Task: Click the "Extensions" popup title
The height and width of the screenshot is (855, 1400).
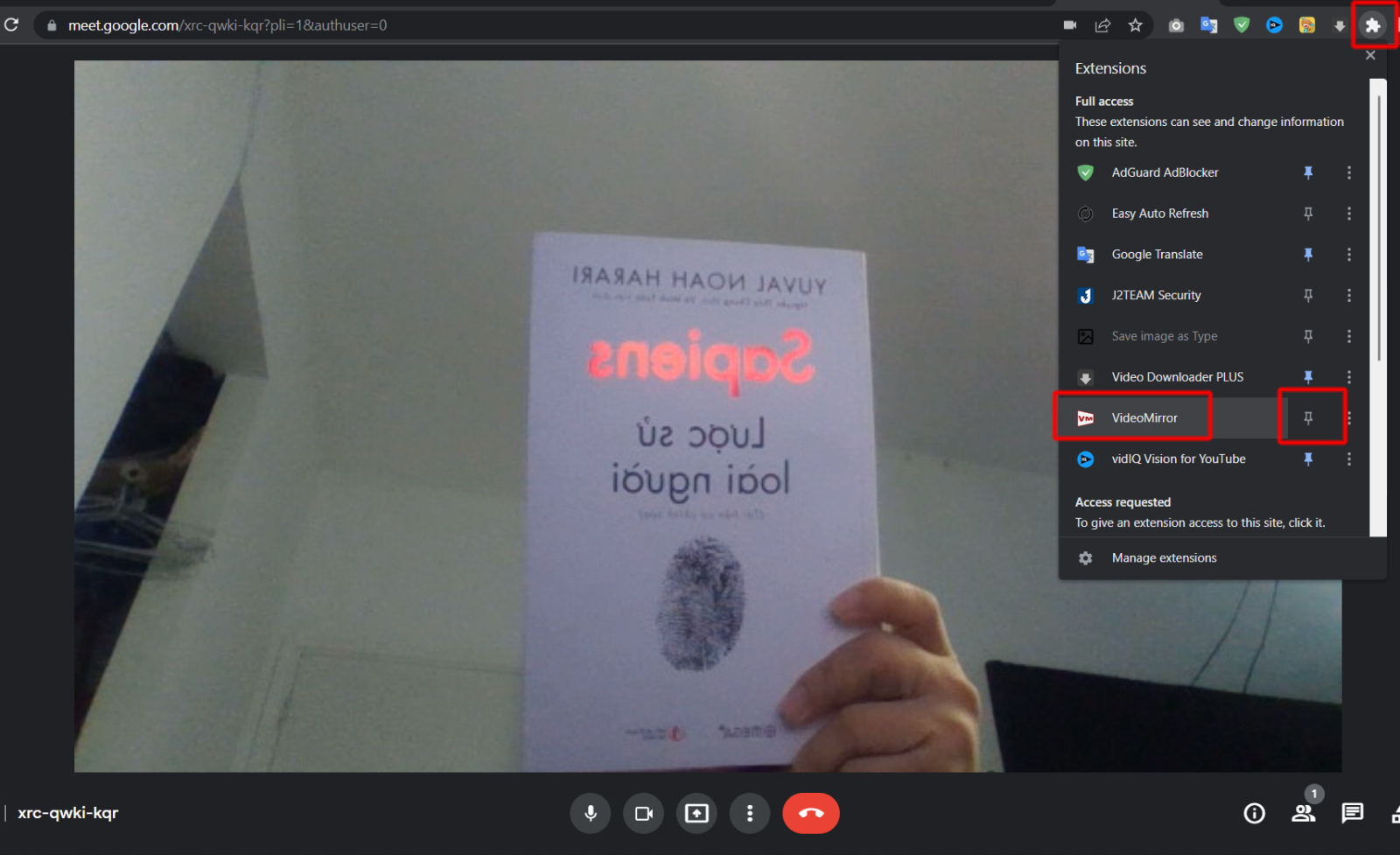Action: click(1110, 68)
